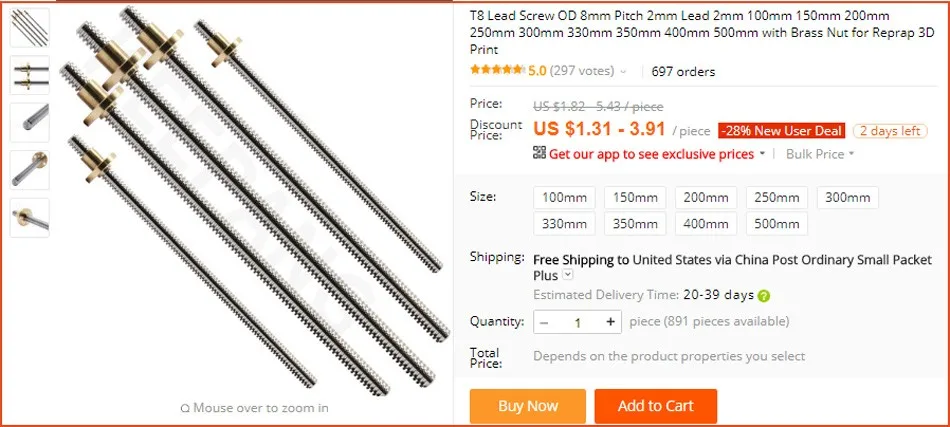Image resolution: width=950 pixels, height=427 pixels.
Task: Select the 100mm size option
Action: pyautogui.click(x=564, y=198)
